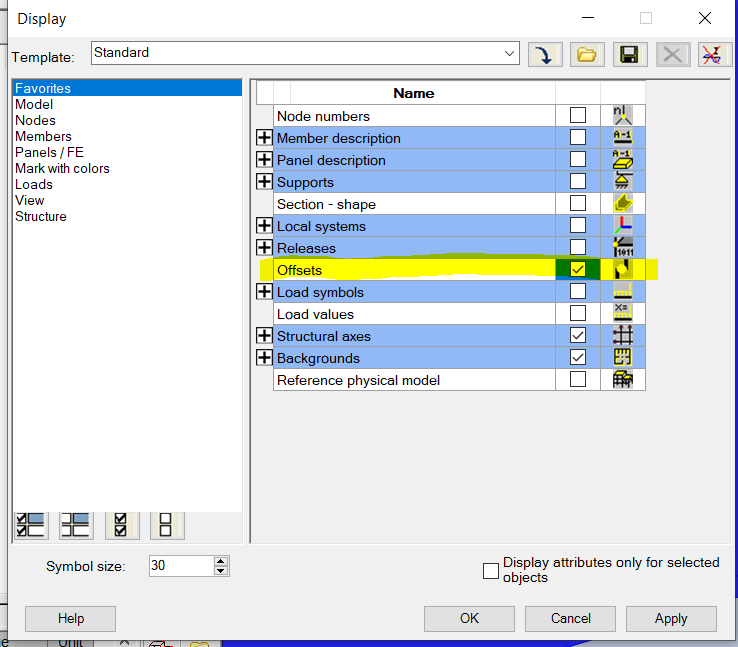The height and width of the screenshot is (647, 738).
Task: Toggle Panel description checkbox
Action: pyautogui.click(x=578, y=160)
